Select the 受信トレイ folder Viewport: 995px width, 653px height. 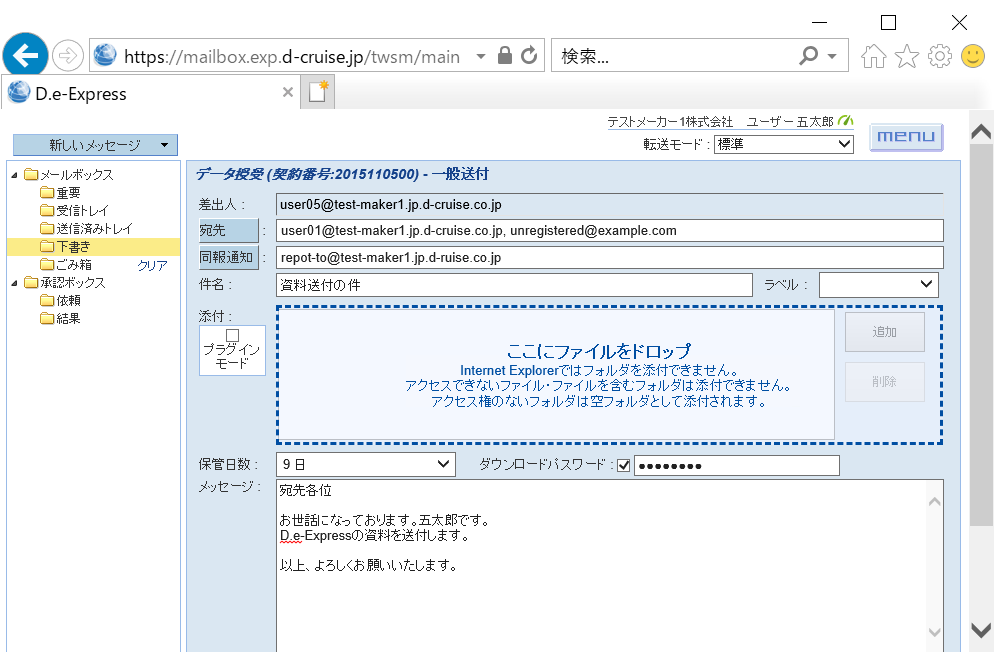pos(82,211)
